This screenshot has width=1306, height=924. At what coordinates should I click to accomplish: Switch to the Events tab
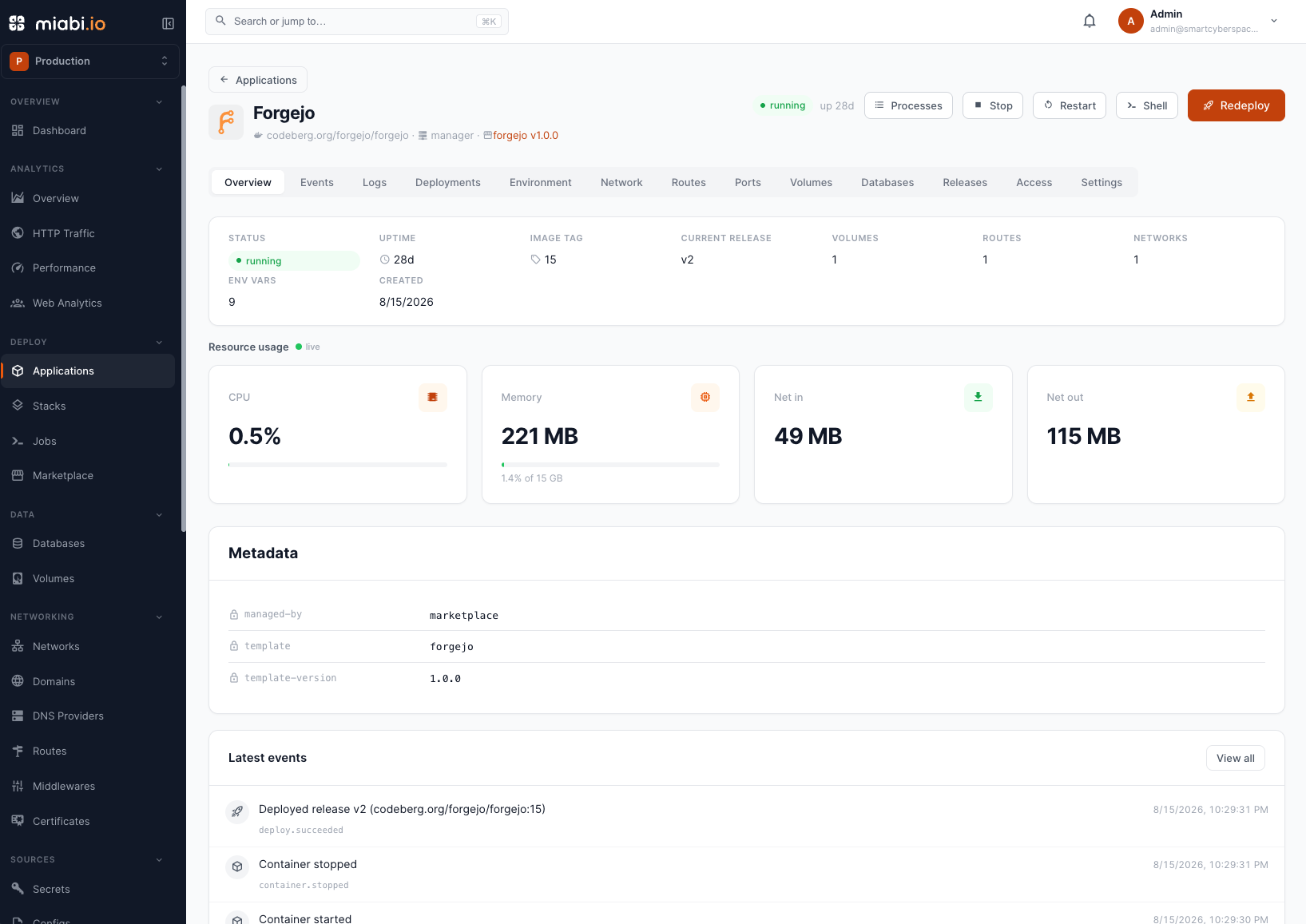317,182
